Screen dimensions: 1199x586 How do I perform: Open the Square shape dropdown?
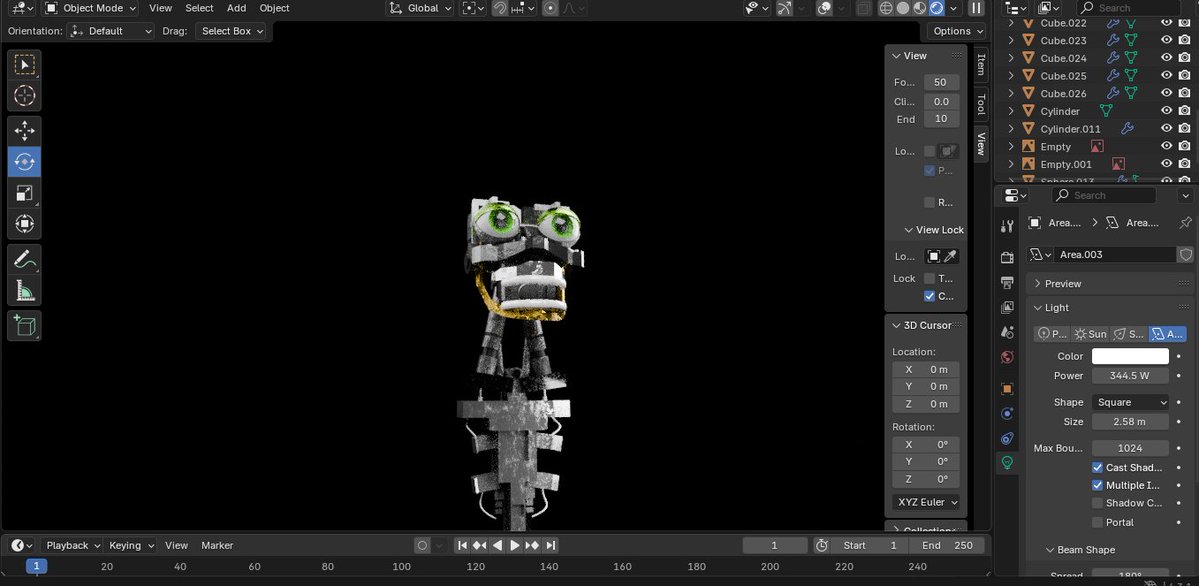click(x=1130, y=402)
